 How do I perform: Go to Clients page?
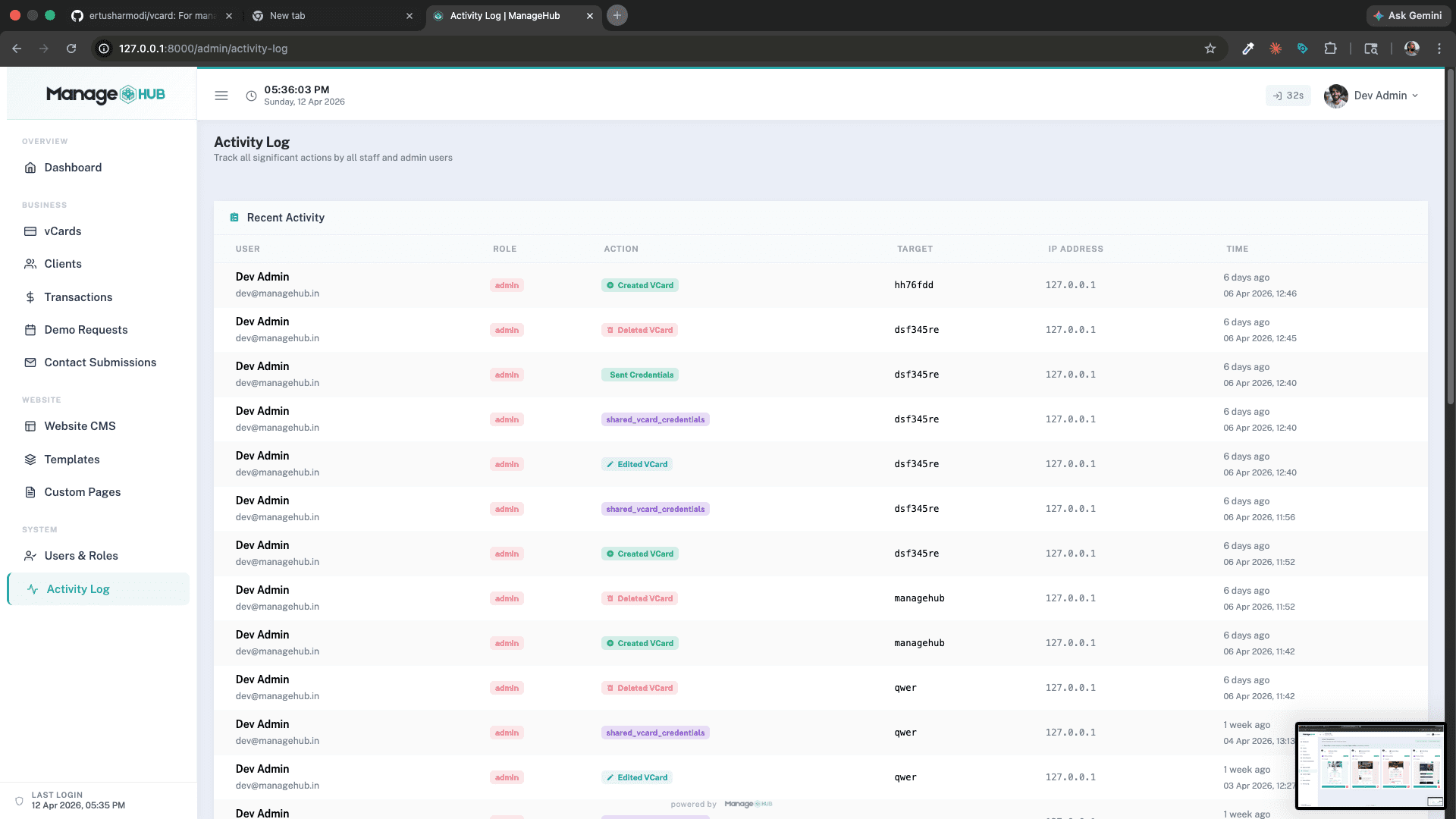[x=62, y=264]
